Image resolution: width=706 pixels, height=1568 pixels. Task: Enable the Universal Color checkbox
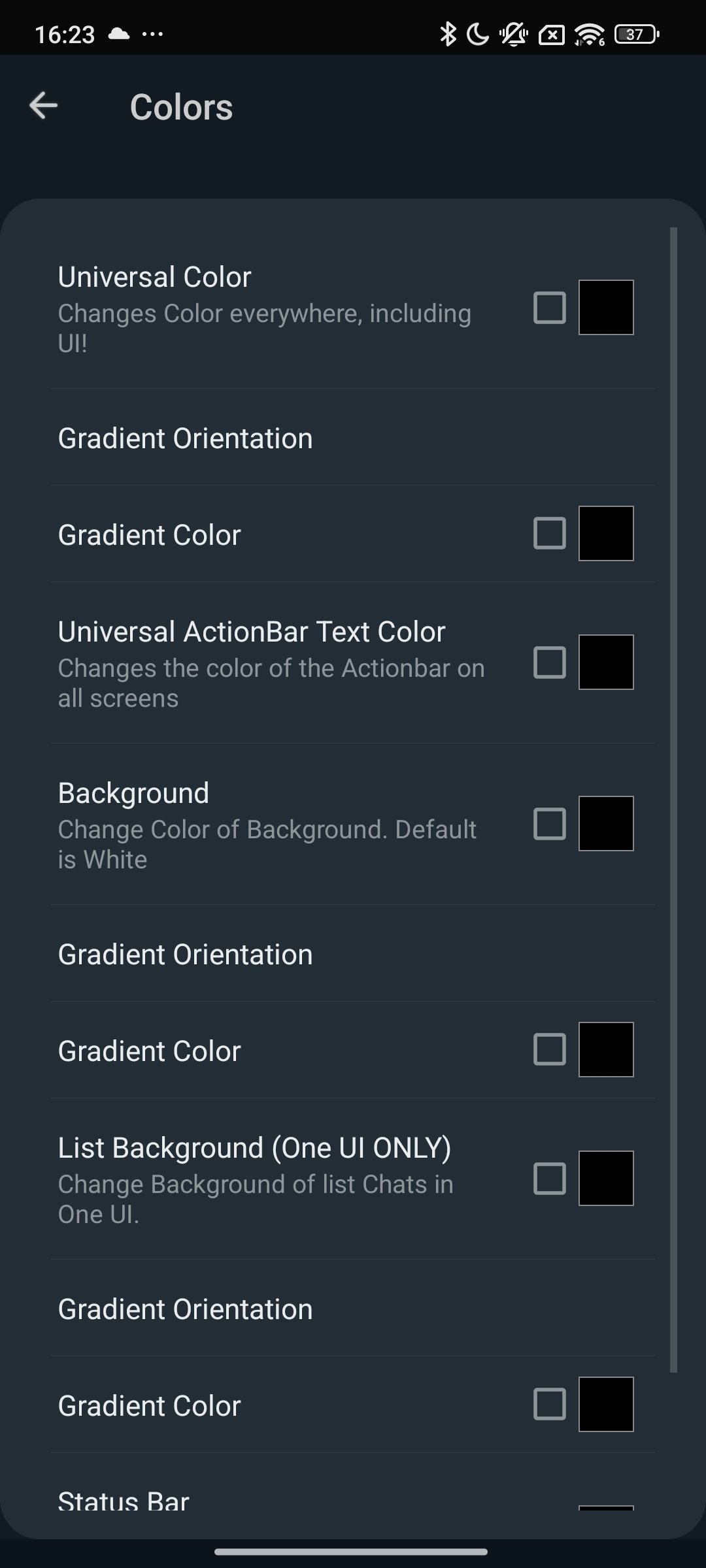tap(550, 308)
